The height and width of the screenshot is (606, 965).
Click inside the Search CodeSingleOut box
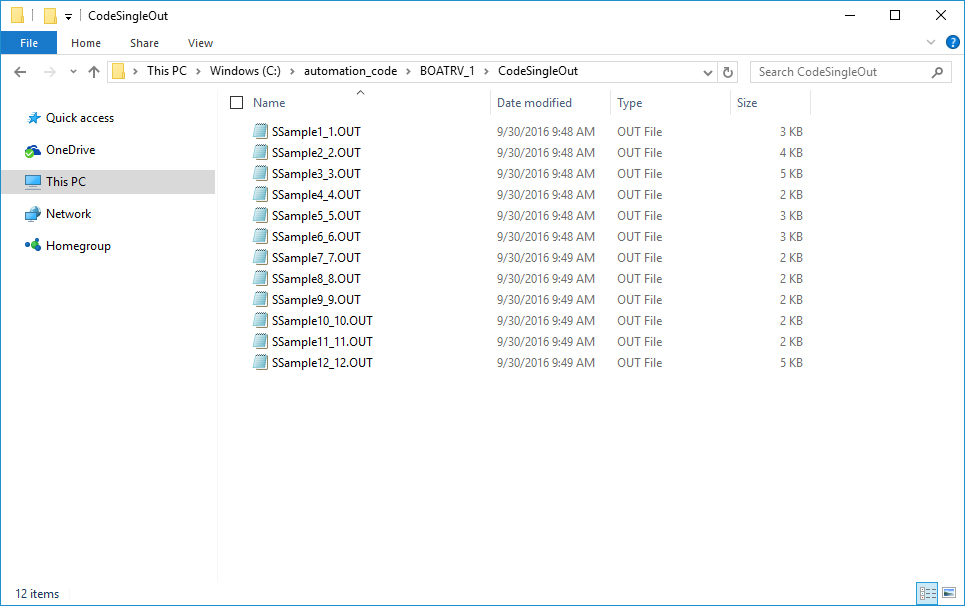click(x=845, y=71)
